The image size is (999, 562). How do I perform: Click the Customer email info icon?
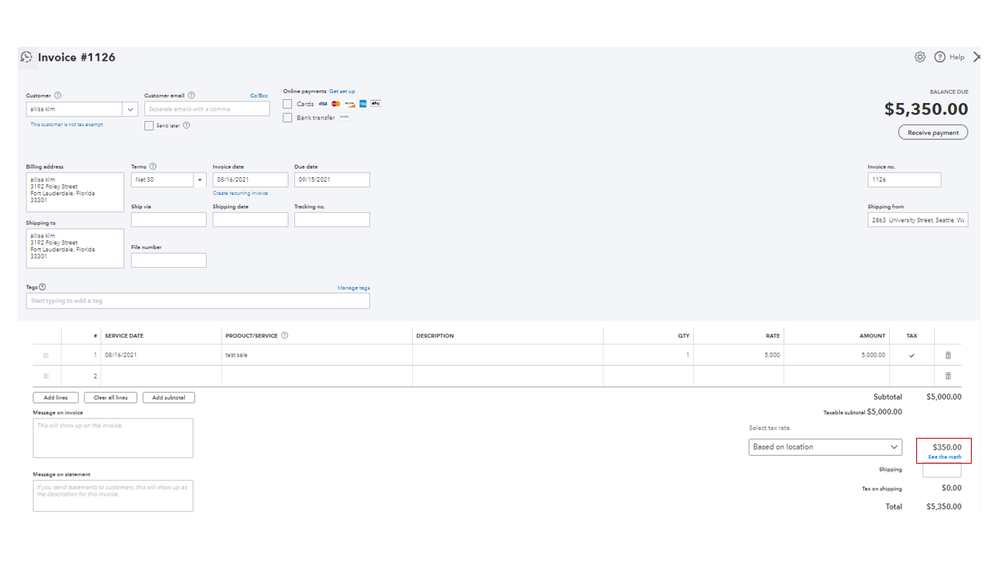[x=191, y=96]
